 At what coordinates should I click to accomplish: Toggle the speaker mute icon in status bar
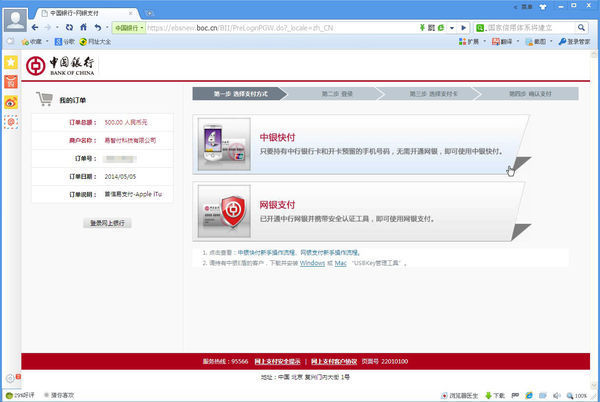556,395
